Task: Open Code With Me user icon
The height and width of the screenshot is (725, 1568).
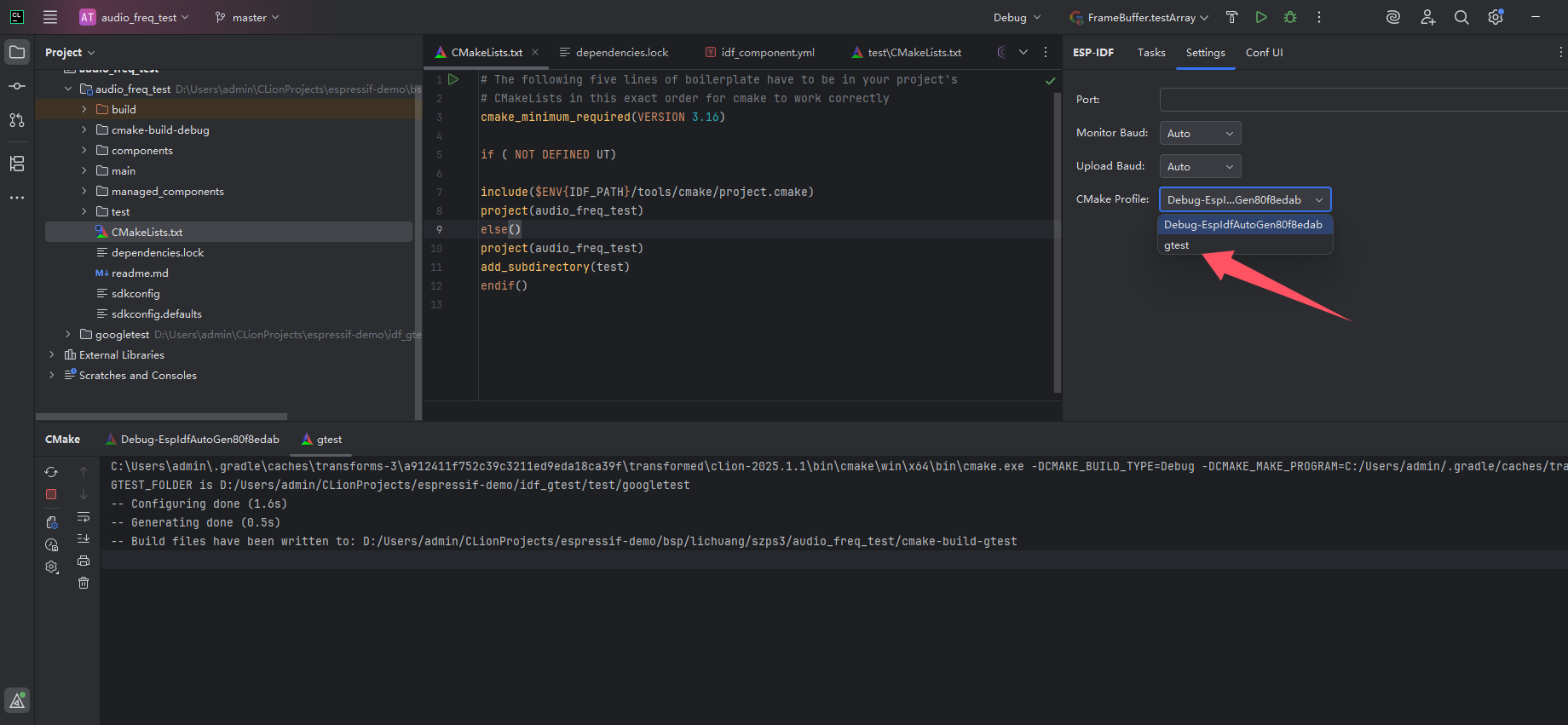Action: 1427,17
